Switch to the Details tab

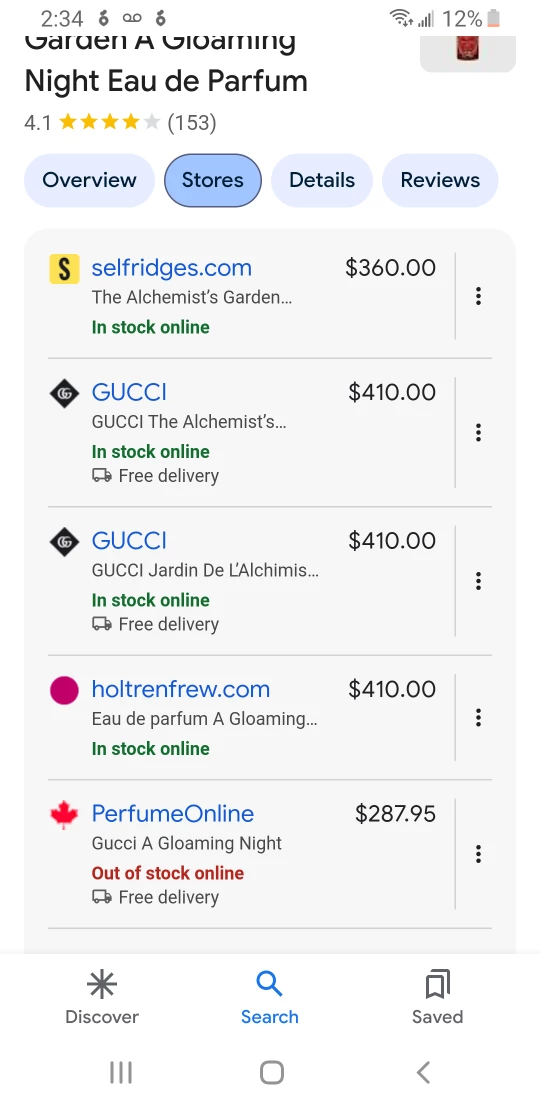click(321, 180)
